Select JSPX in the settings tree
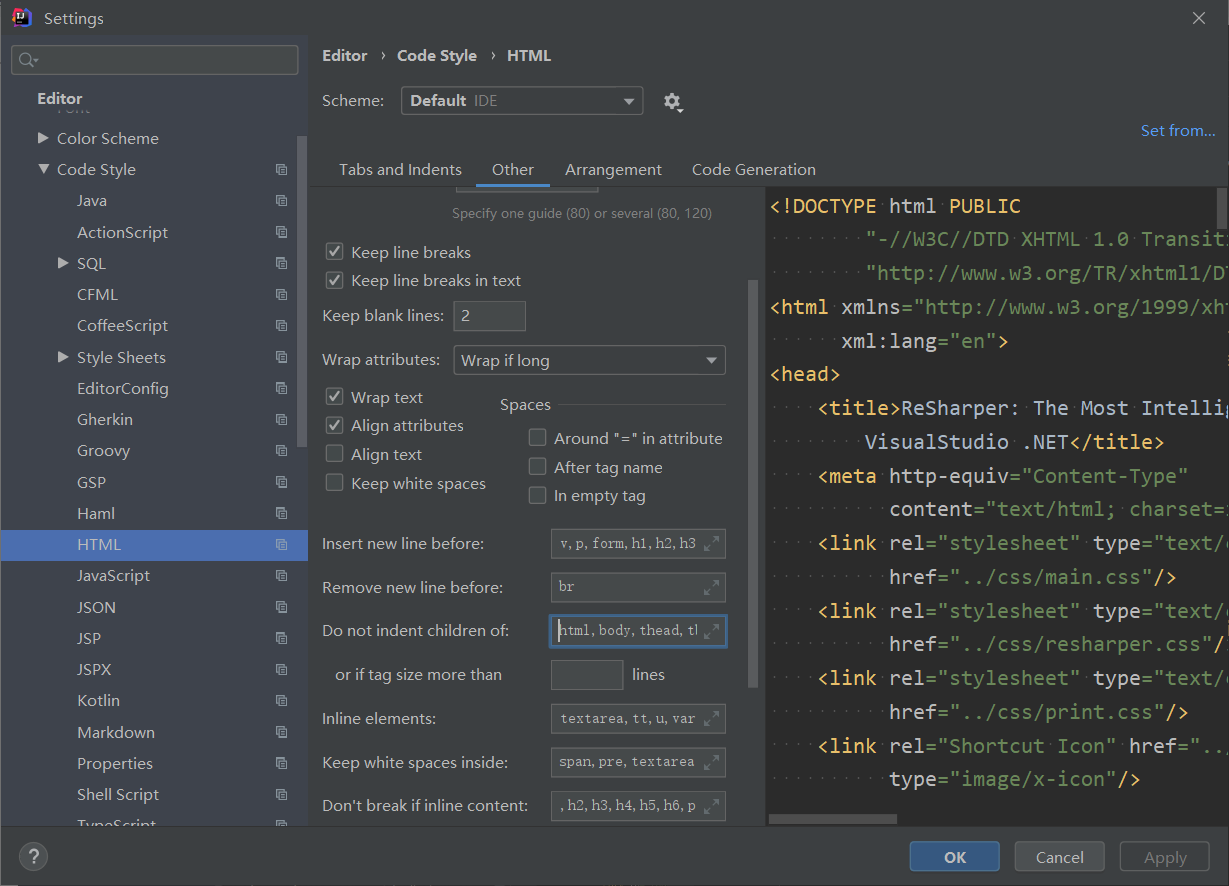 (94, 670)
